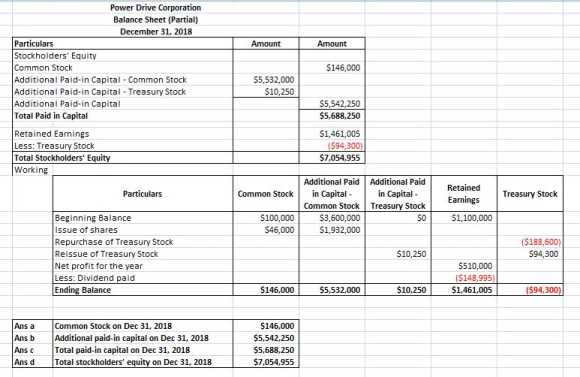The height and width of the screenshot is (377, 580).
Task: Select the Treasury Stock column header
Action: (x=530, y=194)
